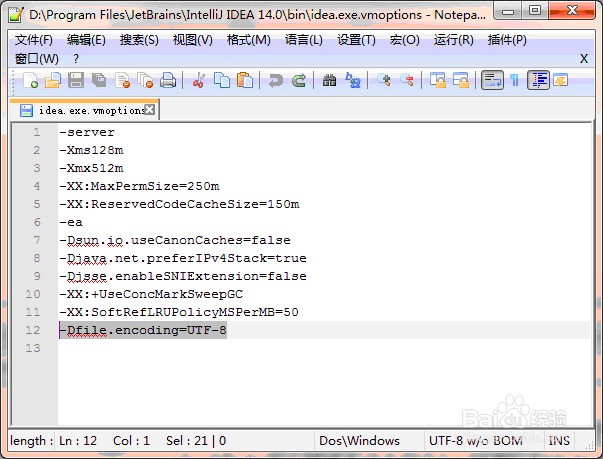Open the 文件(F) menu
This screenshot has height=459, width=603.
coord(33,40)
